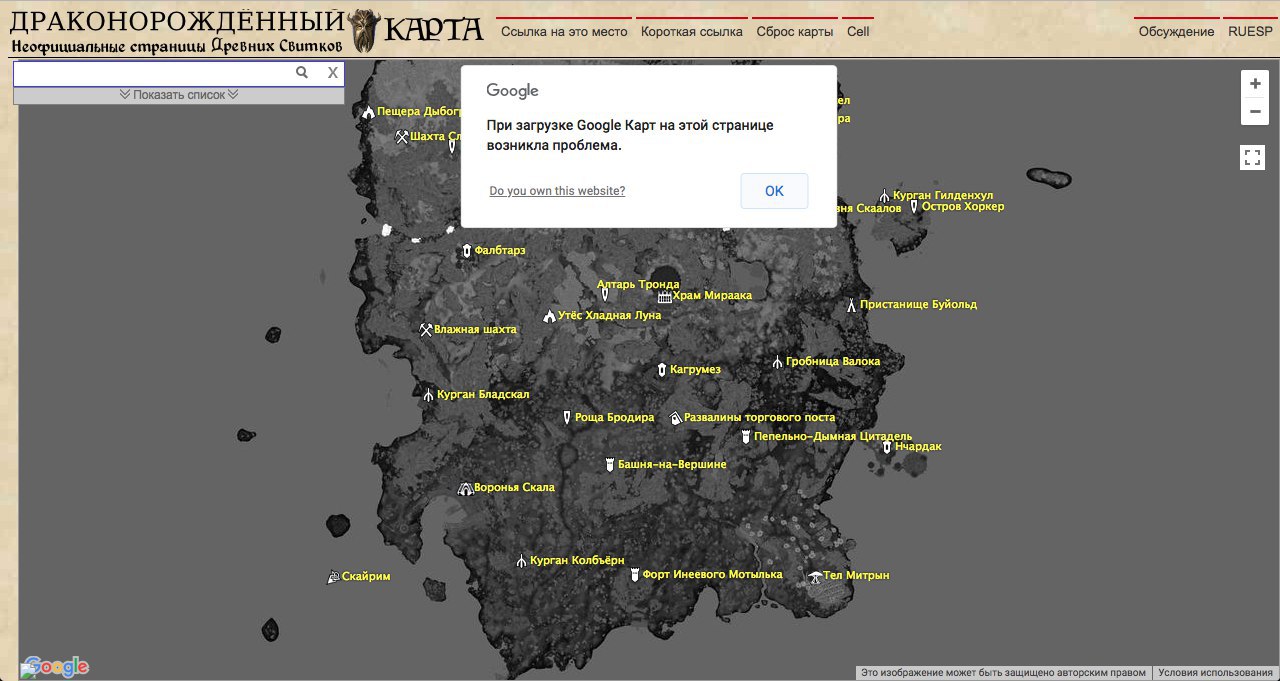Select the Алтарь Тронда label

637,285
